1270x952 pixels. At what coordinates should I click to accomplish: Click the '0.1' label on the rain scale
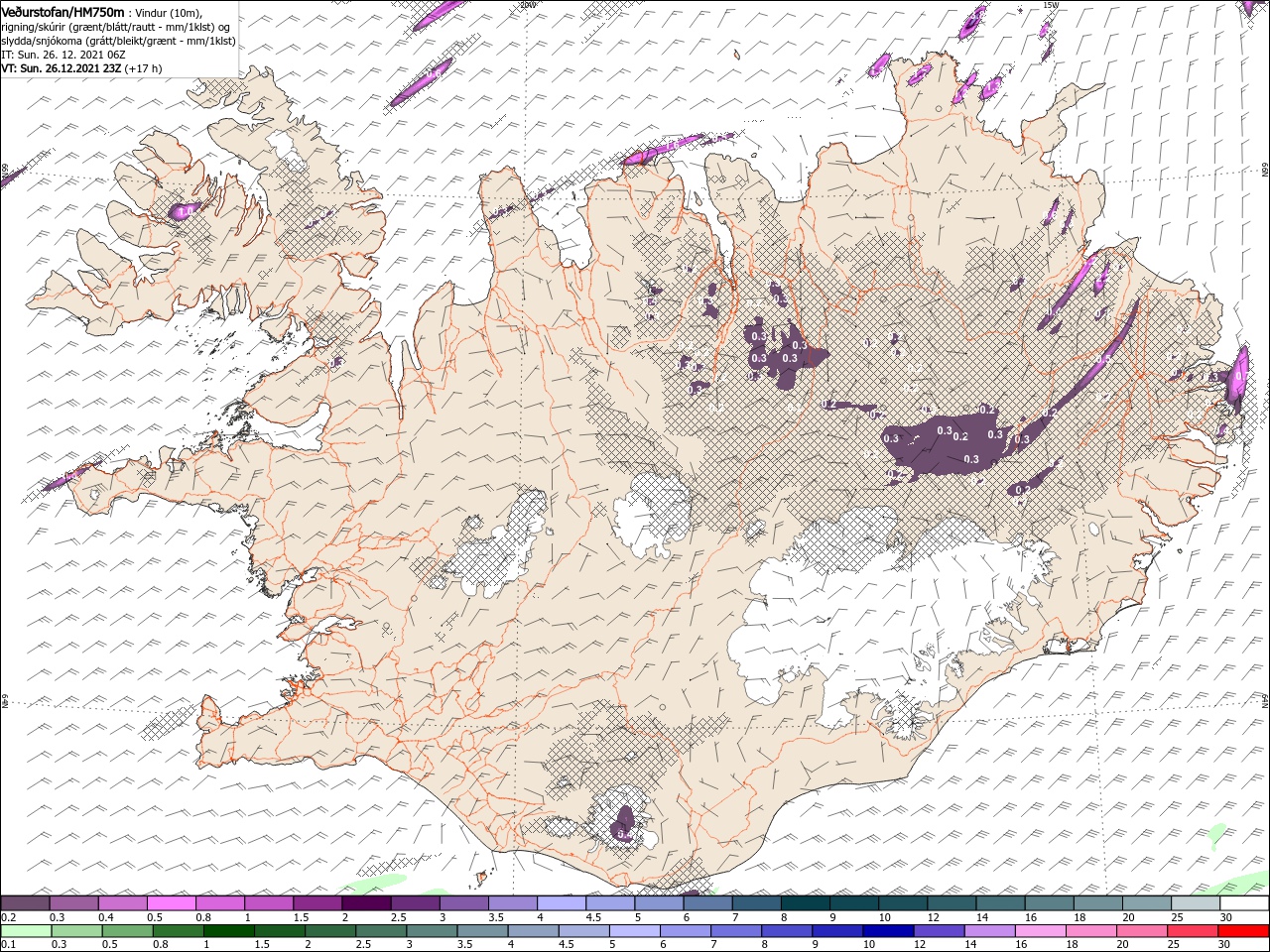coord(9,944)
